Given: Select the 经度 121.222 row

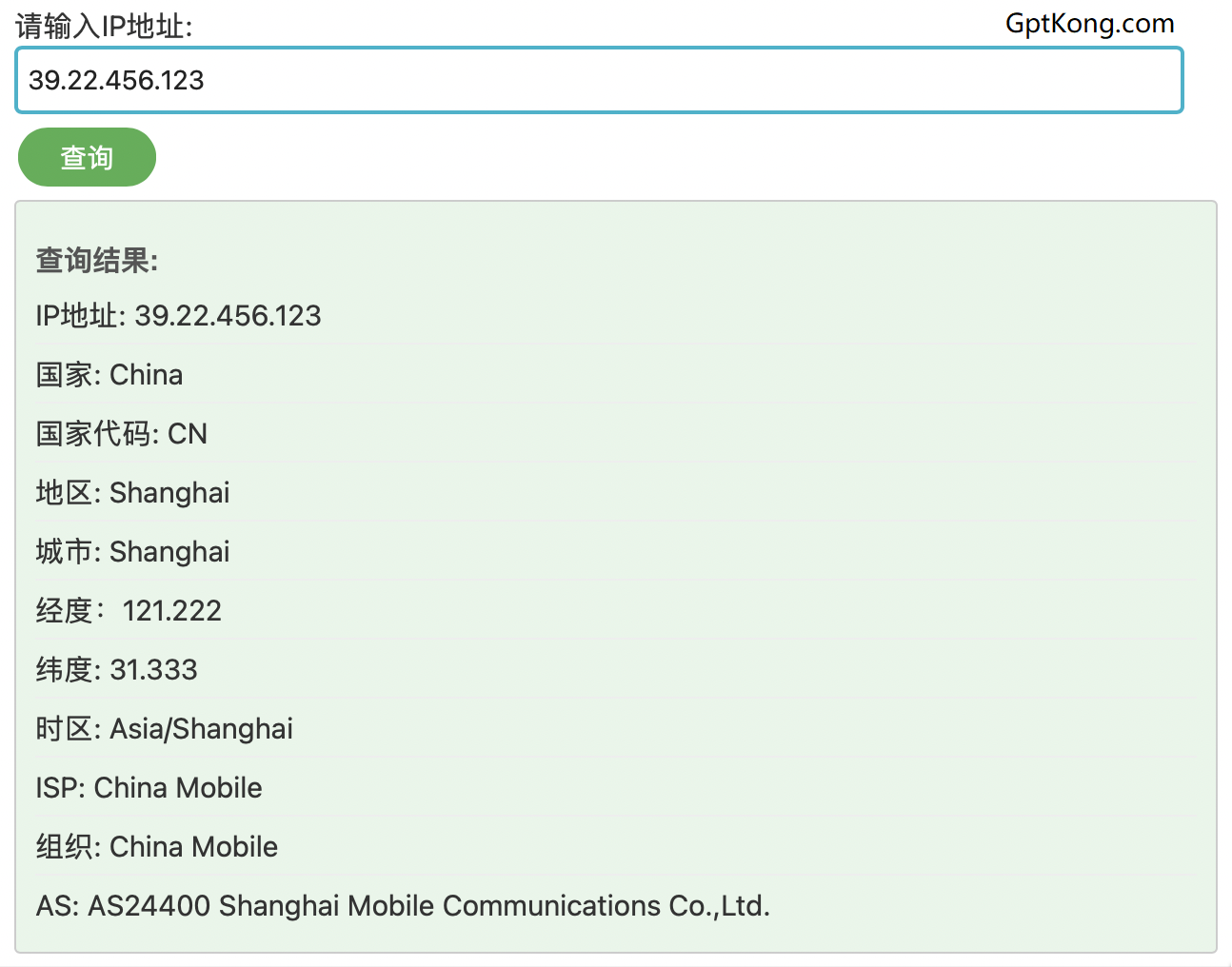Looking at the screenshot, I should [x=615, y=611].
